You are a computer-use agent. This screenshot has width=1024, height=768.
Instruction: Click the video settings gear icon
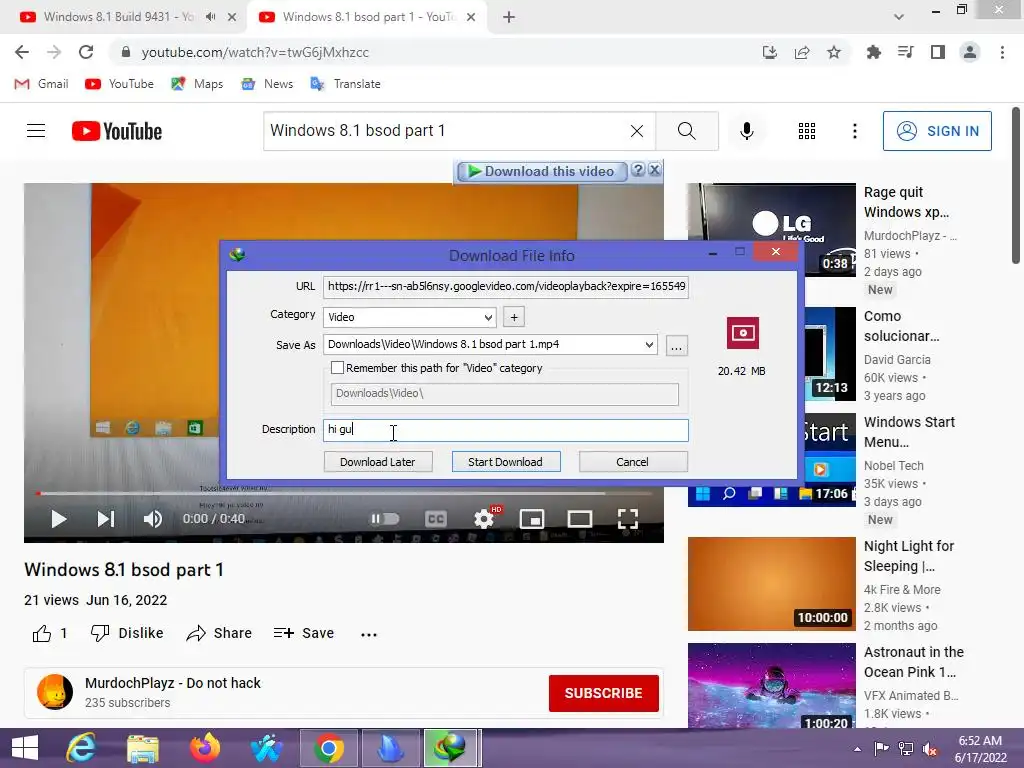pos(484,519)
